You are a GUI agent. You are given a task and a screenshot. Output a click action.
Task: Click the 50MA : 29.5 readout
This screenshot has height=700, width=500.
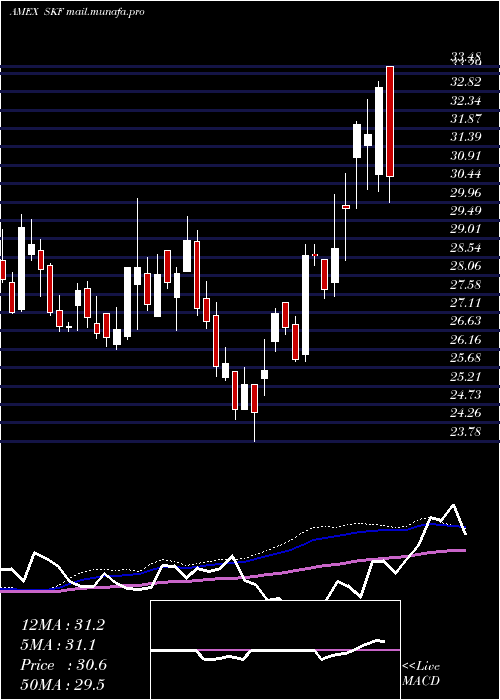click(x=63, y=684)
